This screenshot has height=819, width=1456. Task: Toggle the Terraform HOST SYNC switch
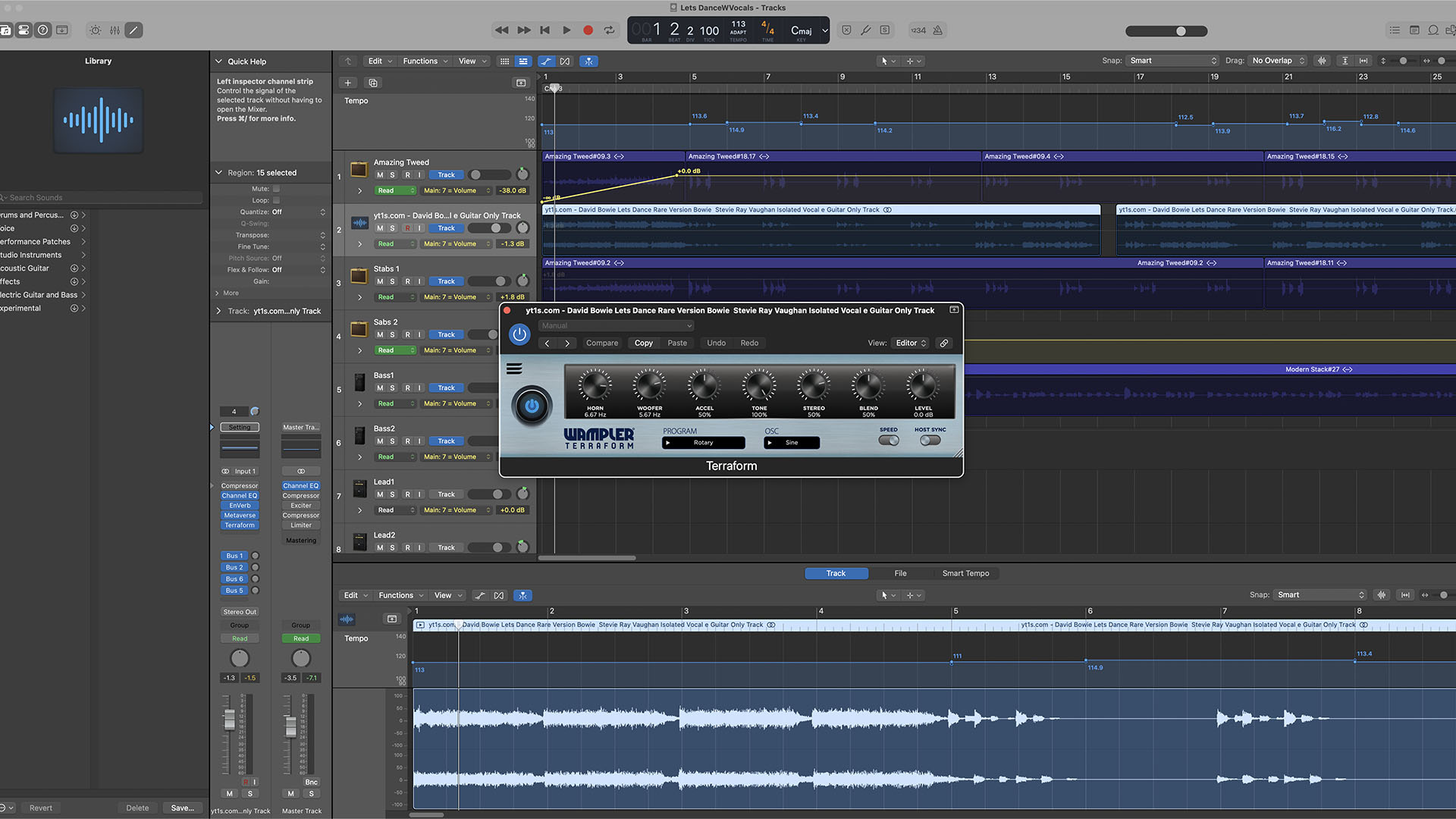[x=930, y=441]
